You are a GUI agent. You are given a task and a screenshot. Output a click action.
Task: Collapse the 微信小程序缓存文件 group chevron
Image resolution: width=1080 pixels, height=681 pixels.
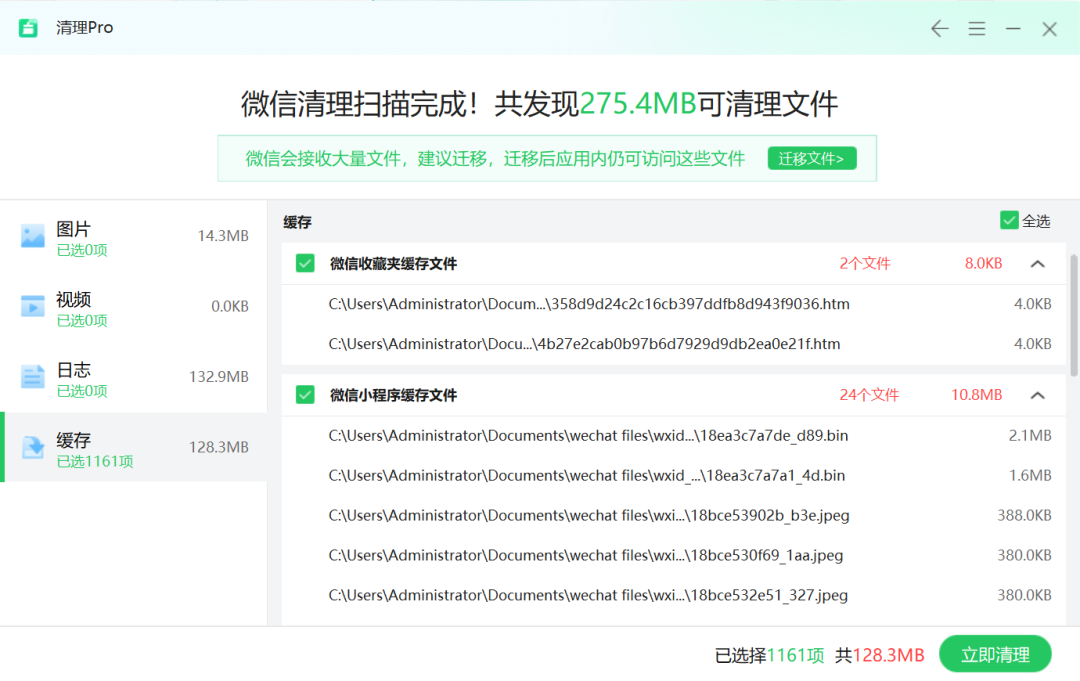(x=1037, y=395)
